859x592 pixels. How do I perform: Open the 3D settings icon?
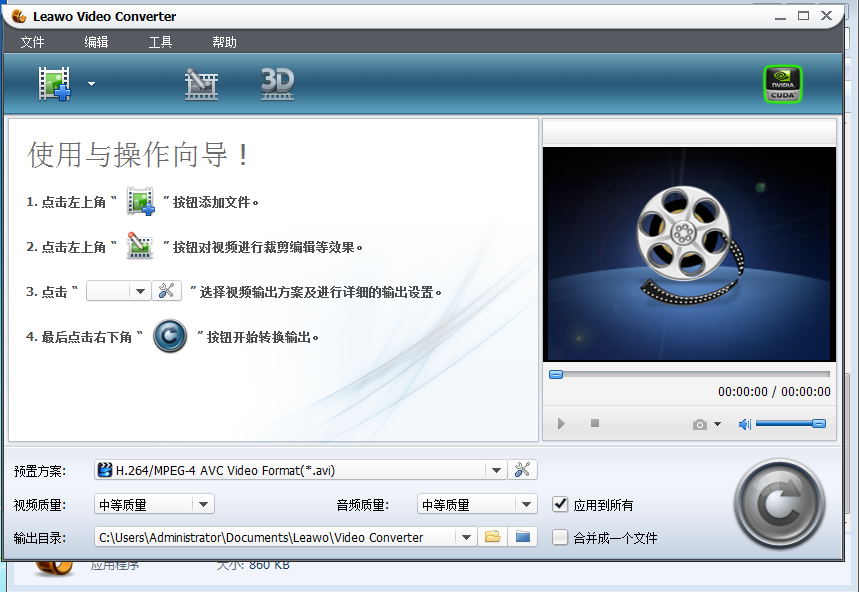[x=277, y=84]
